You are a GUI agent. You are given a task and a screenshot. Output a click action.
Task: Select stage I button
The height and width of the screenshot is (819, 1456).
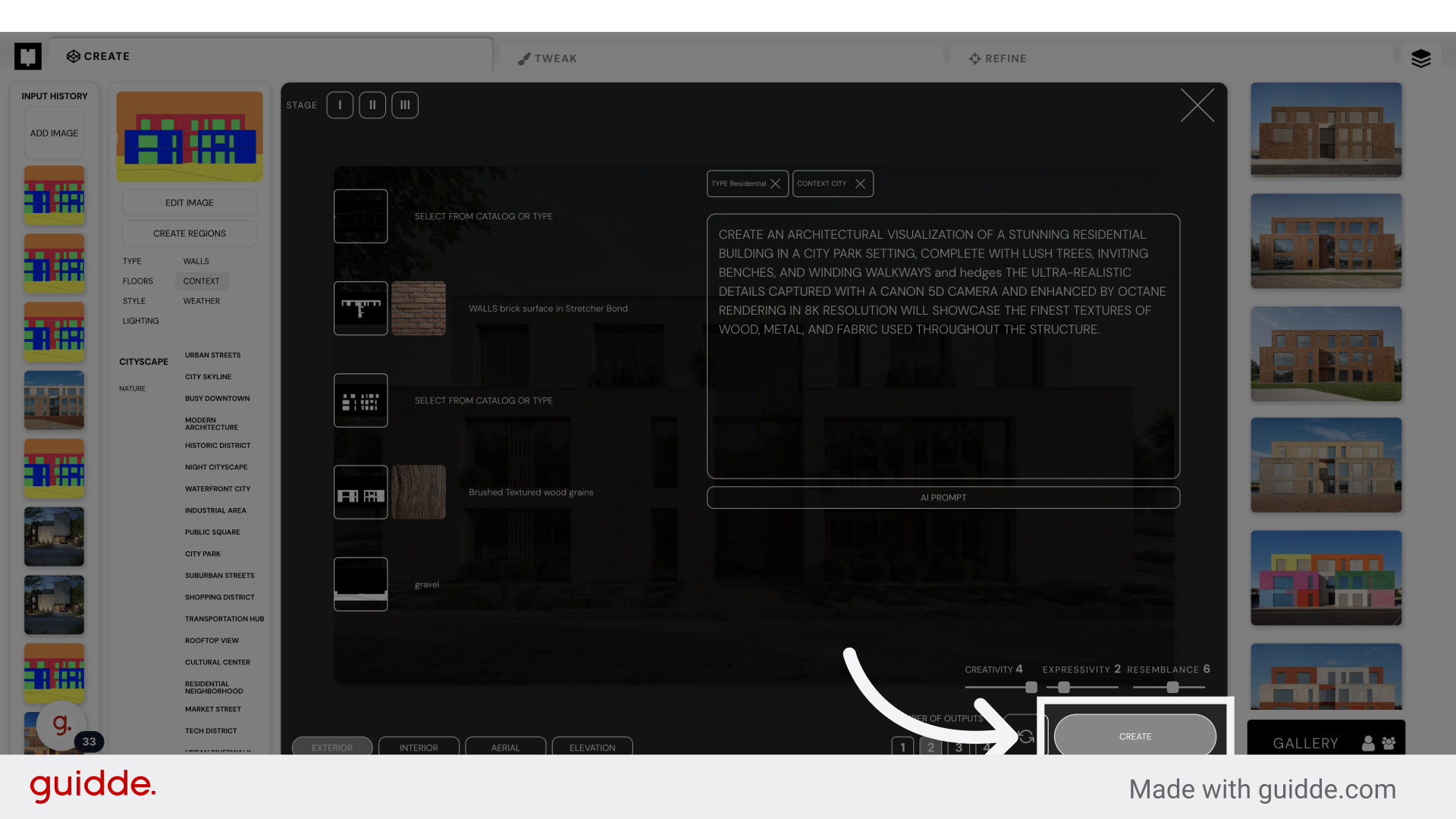340,105
